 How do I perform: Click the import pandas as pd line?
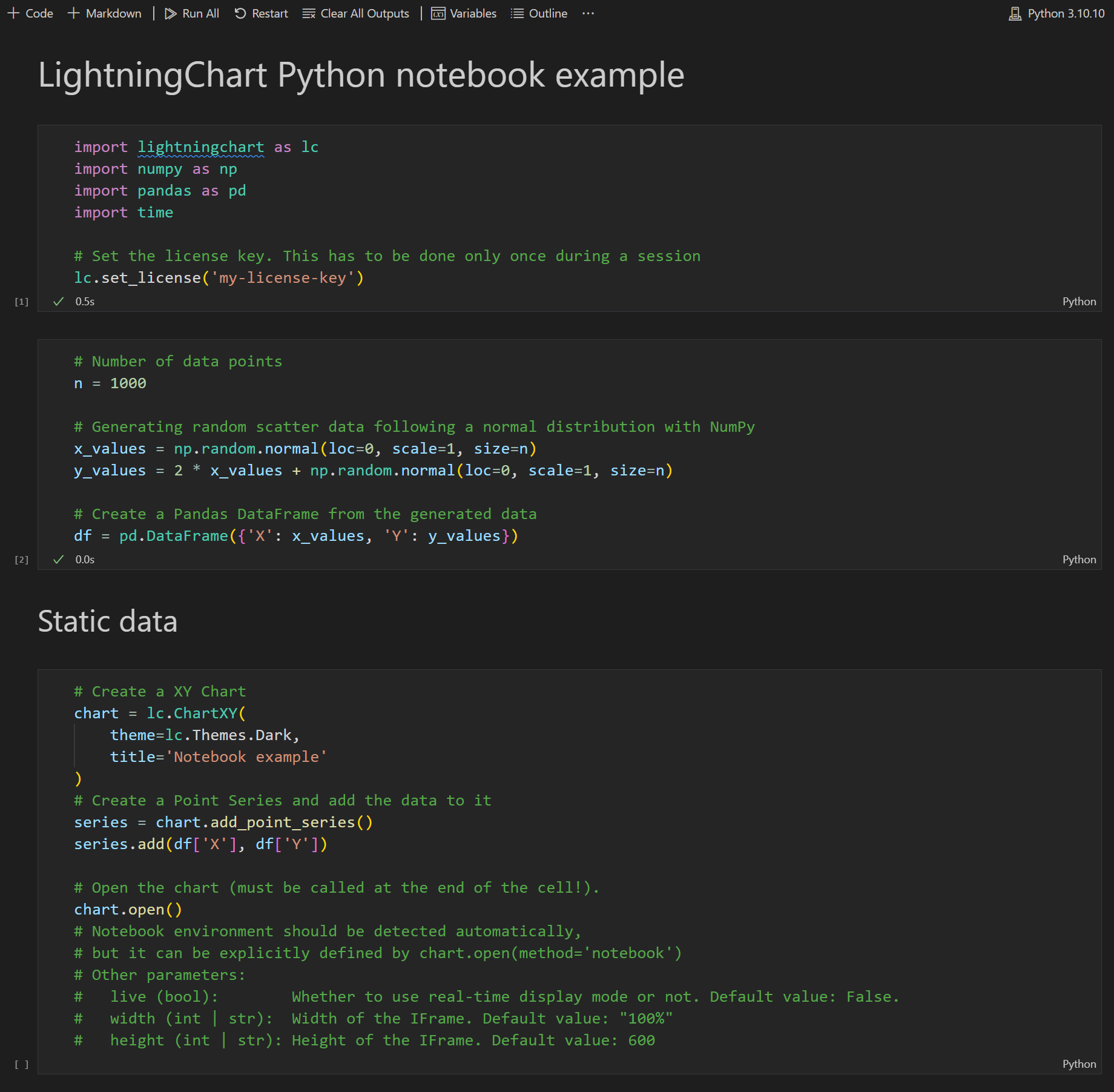[160, 191]
